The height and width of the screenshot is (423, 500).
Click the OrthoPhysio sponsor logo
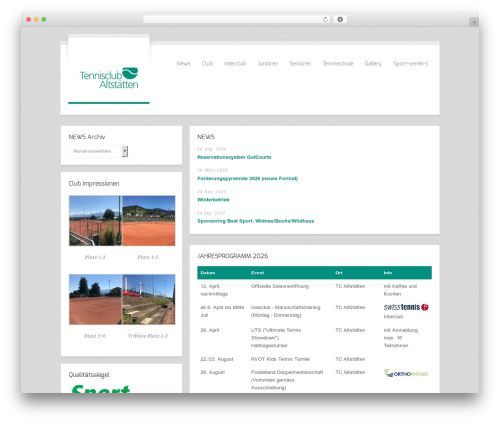(x=406, y=373)
